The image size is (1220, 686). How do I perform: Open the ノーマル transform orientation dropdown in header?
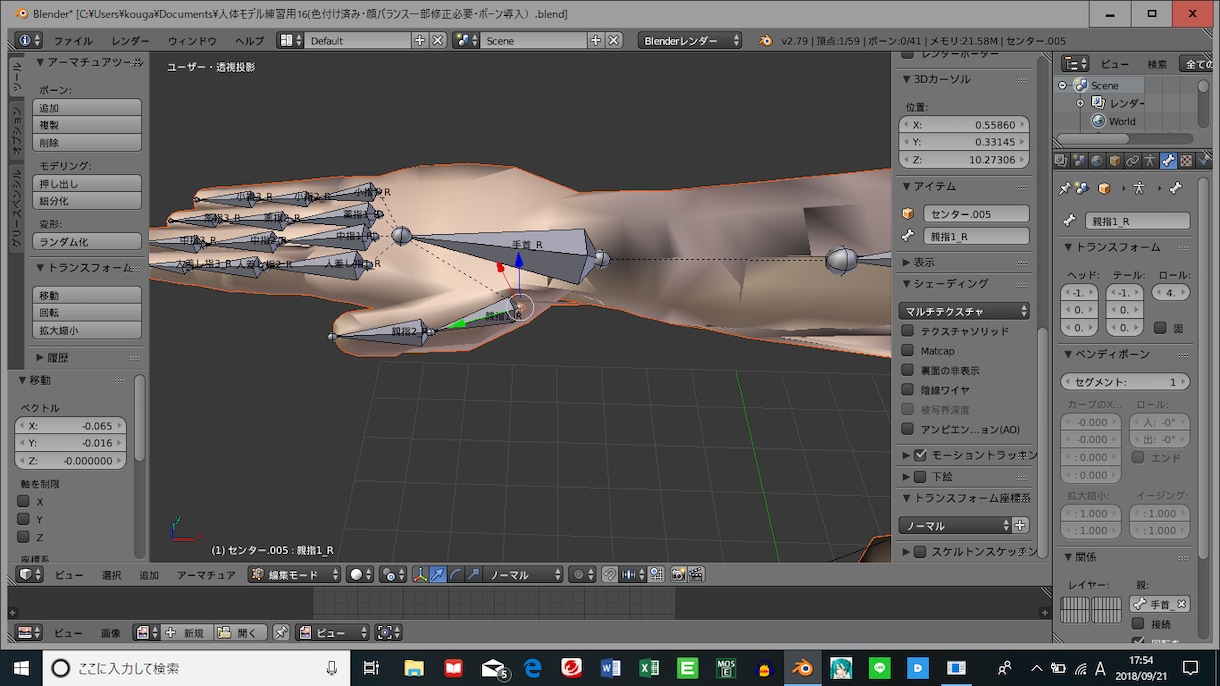pyautogui.click(x=524, y=575)
